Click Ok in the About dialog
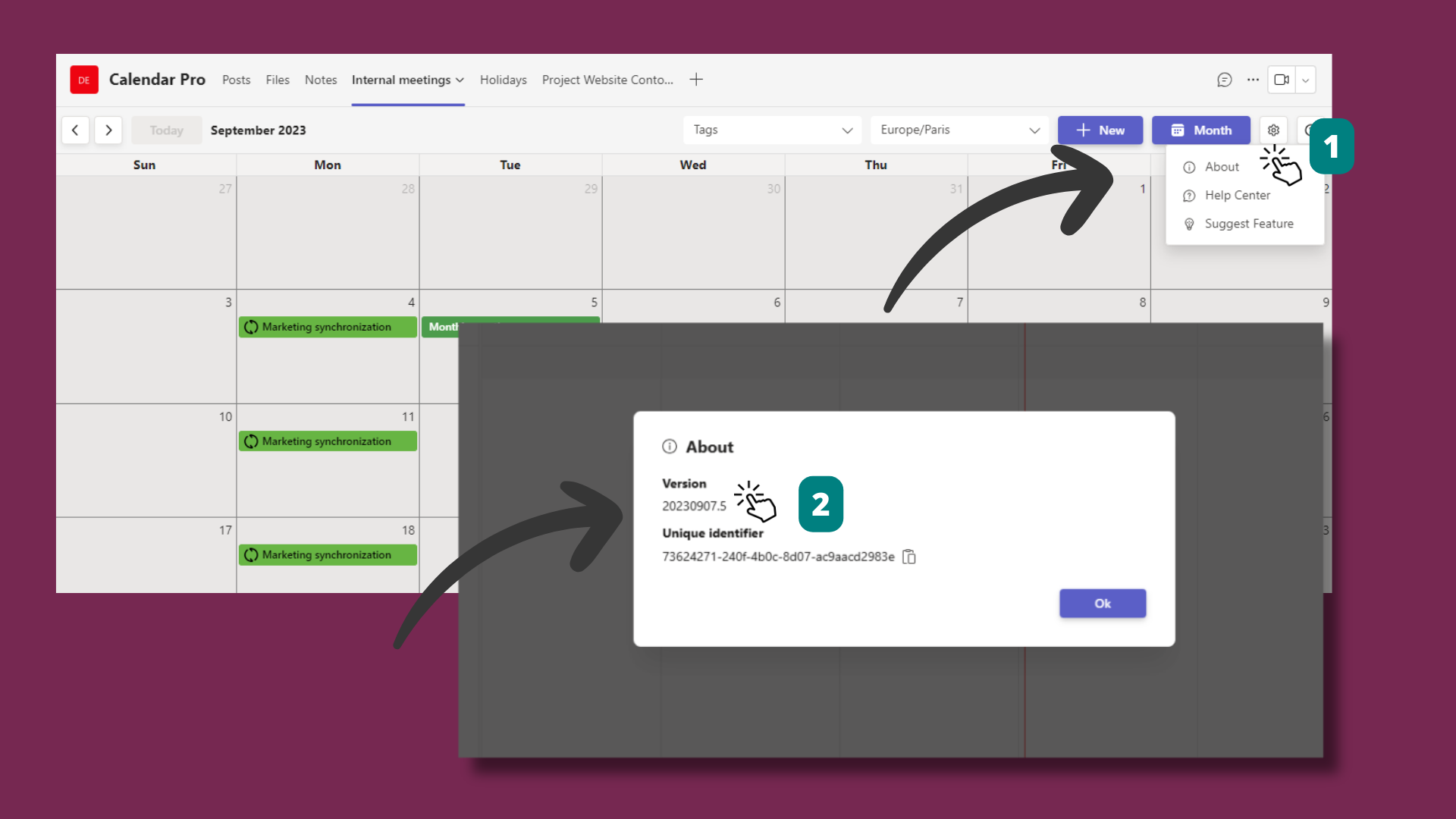The width and height of the screenshot is (1456, 819). (1103, 604)
